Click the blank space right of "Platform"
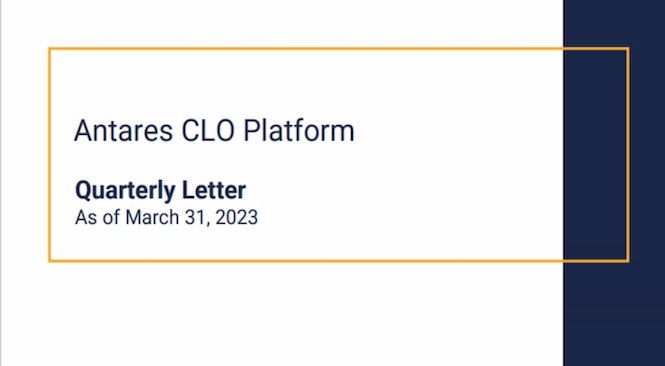665x366 pixels. coord(458,131)
